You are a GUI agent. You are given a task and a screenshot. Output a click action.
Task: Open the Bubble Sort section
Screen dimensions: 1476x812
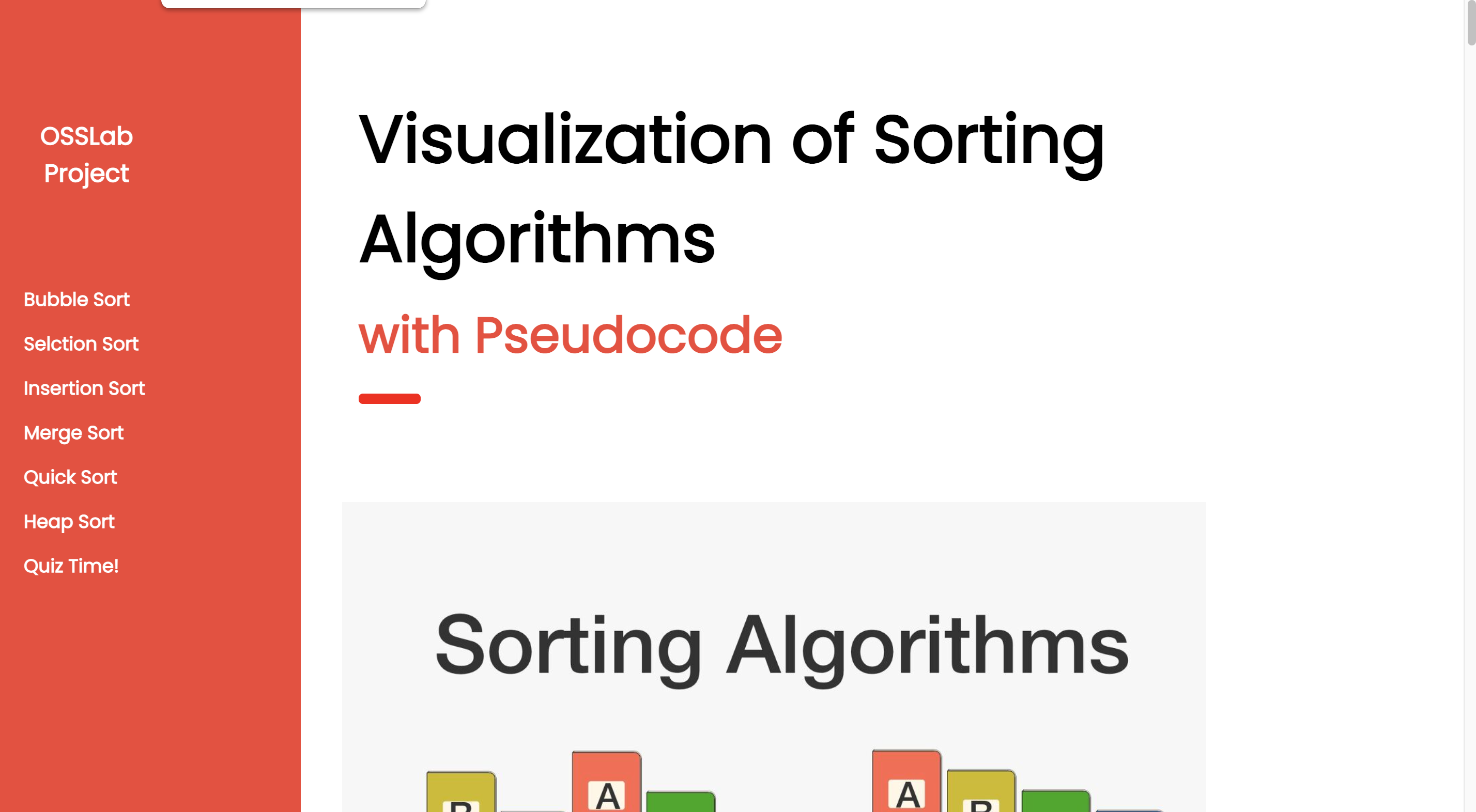(x=76, y=299)
